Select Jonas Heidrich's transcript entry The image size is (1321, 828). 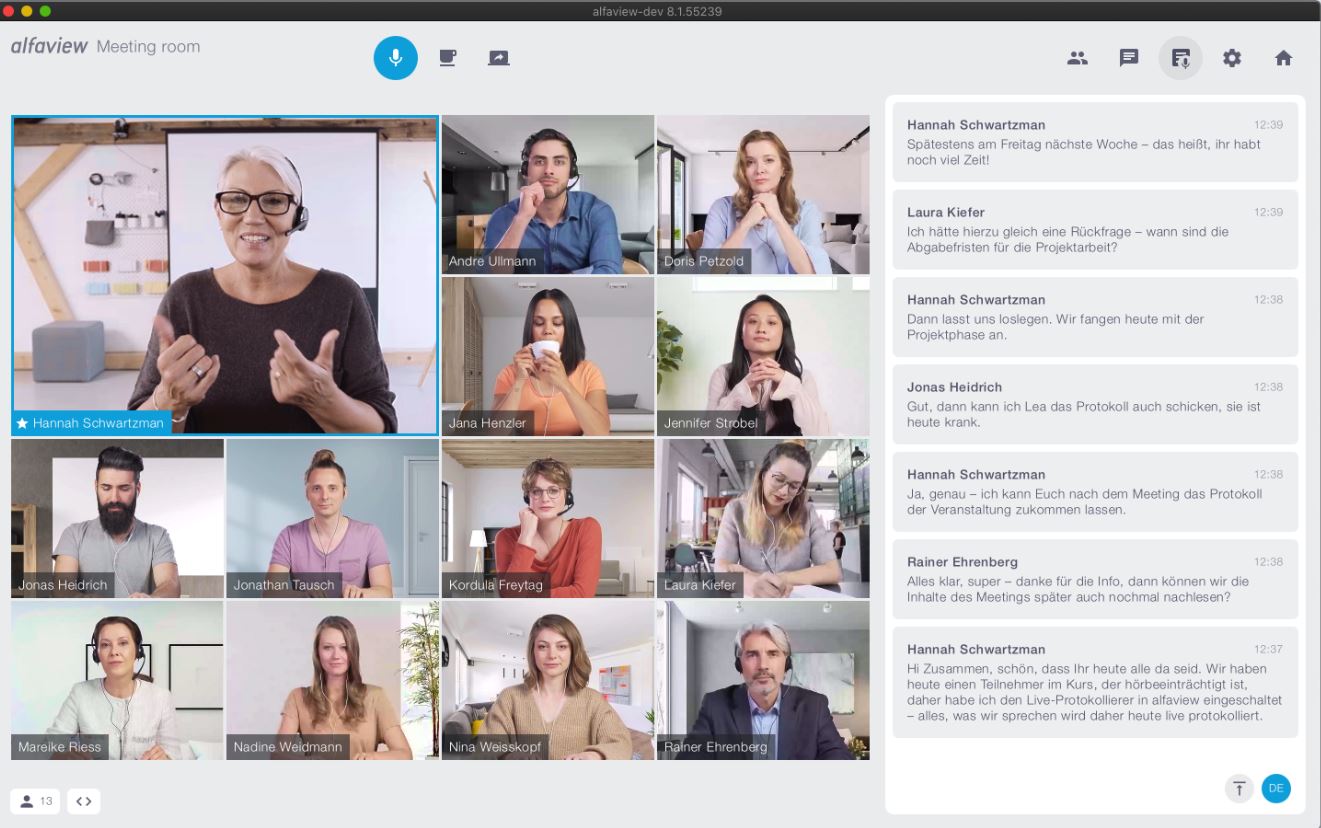pos(1095,404)
